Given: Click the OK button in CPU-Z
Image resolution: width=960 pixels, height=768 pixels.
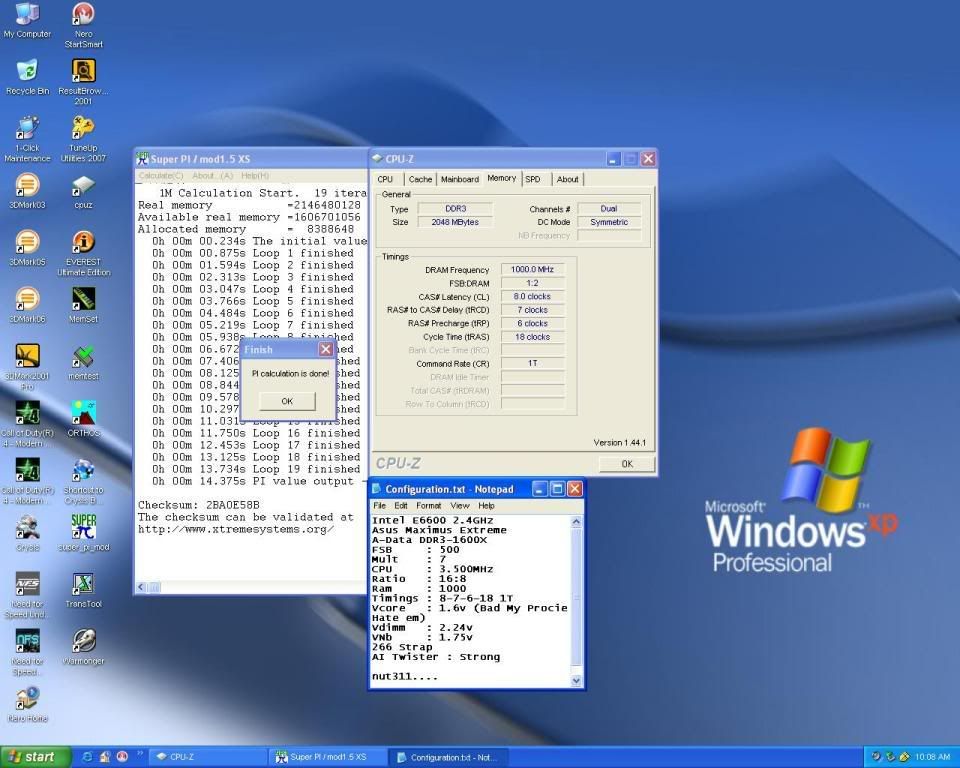Looking at the screenshot, I should pyautogui.click(x=626, y=464).
